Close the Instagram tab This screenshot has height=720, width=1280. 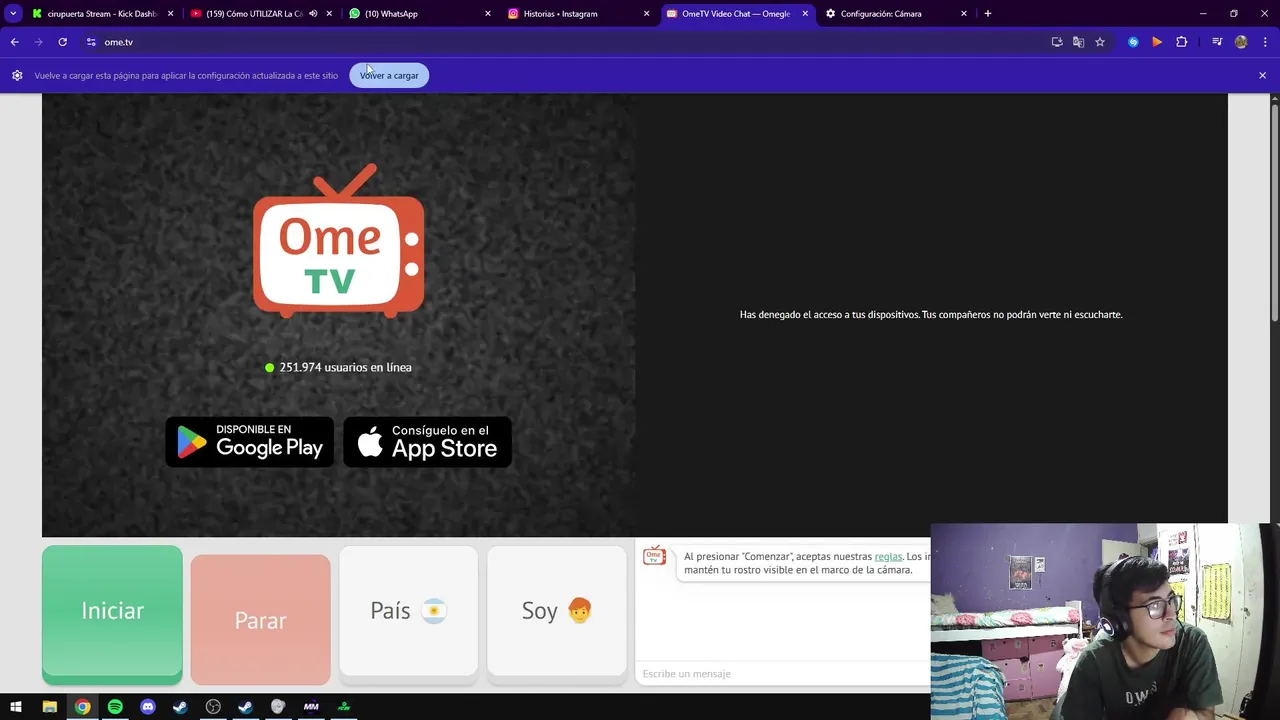[646, 14]
